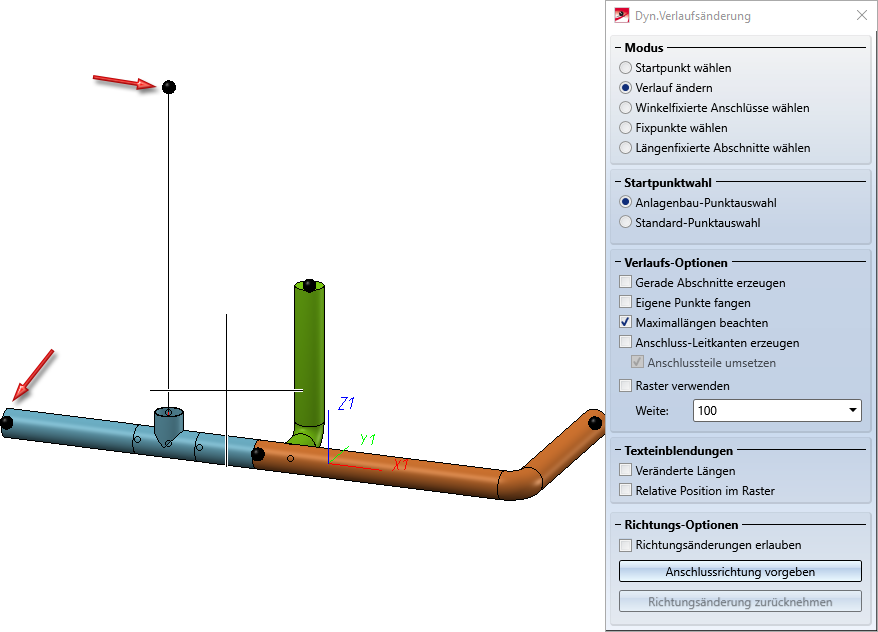The height and width of the screenshot is (632, 878).
Task: Open the Weite dropdown arrow
Action: click(x=852, y=410)
